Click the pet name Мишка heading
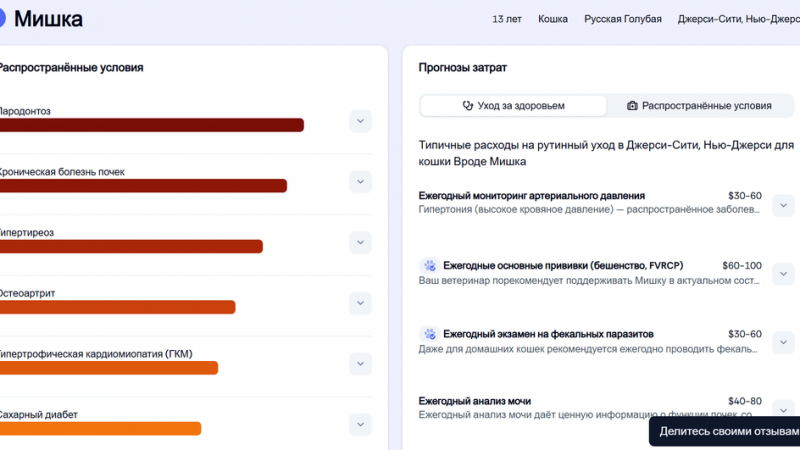The height and width of the screenshot is (450, 800). (48, 19)
